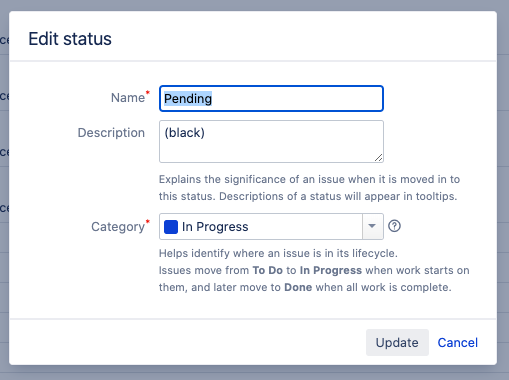Viewport: 509px width, 380px height.
Task: Click the bold Done text
Action: point(298,287)
